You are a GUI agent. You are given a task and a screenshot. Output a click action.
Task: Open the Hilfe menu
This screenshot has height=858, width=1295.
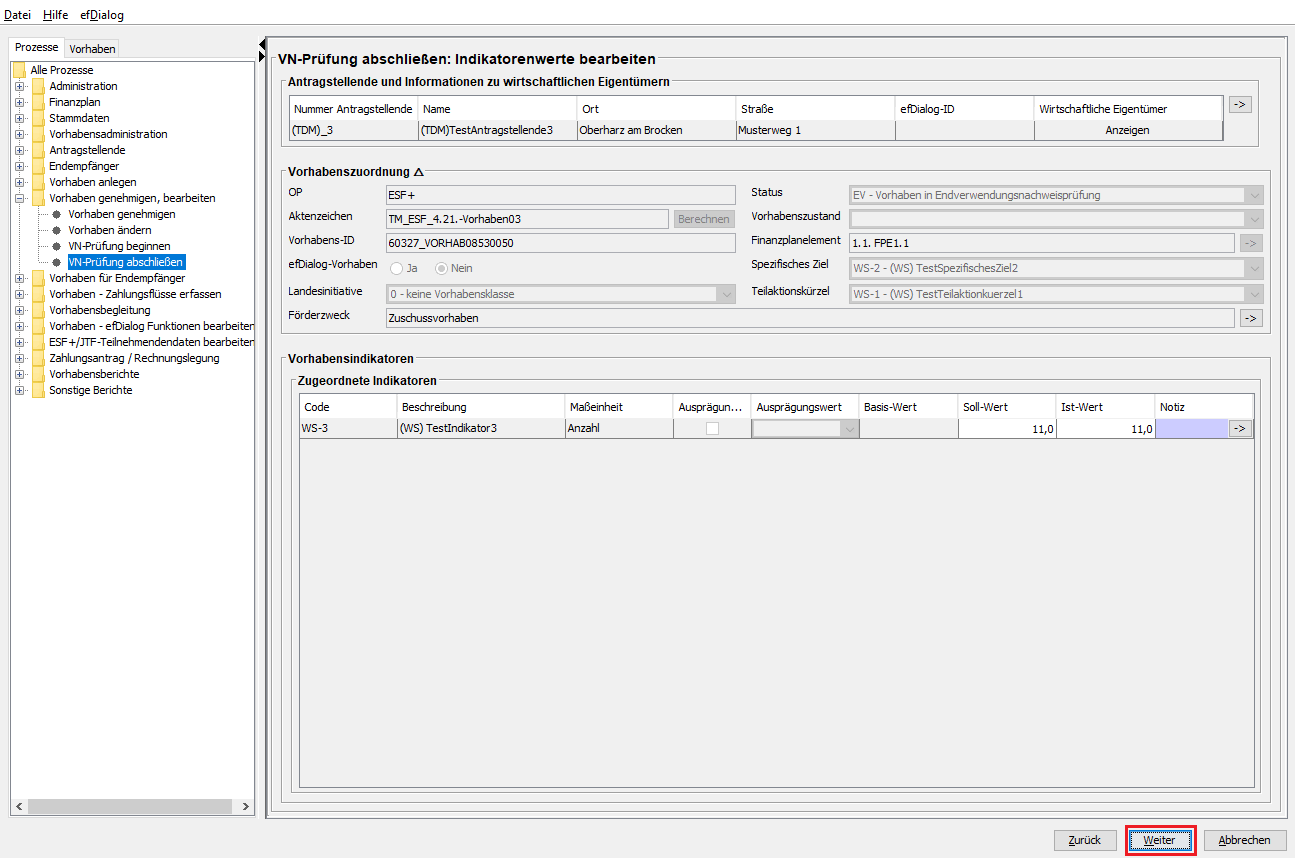click(56, 15)
